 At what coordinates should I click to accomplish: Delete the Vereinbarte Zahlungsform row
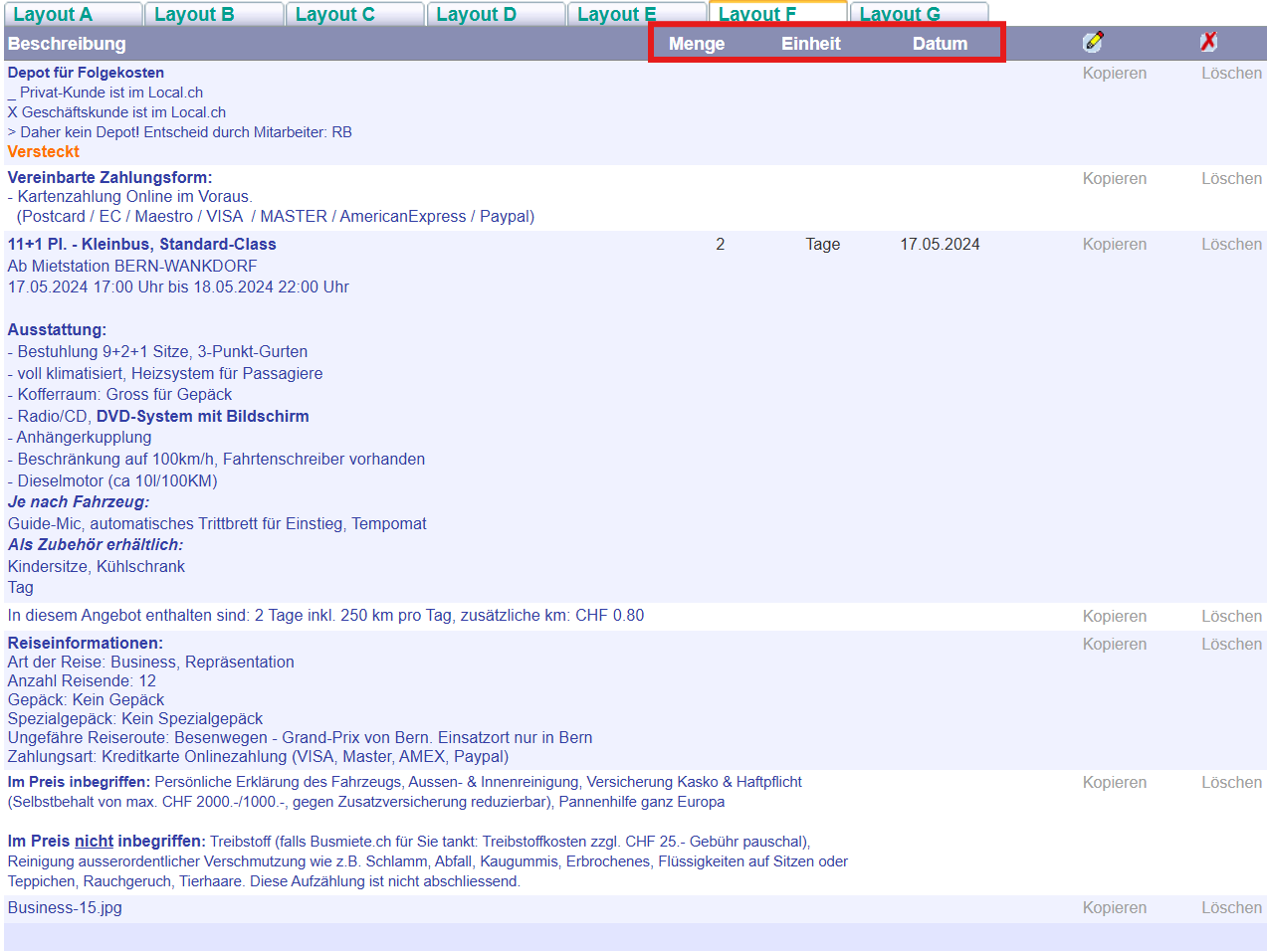[1231, 179]
